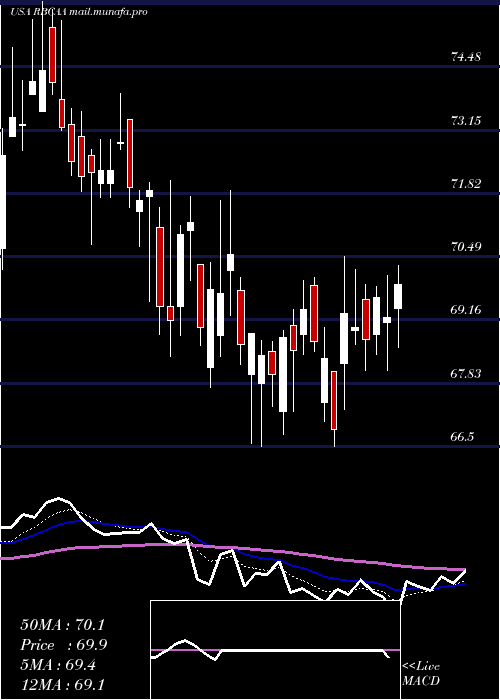Click the MACD inset chart panel
Image resolution: width=500 pixels, height=700 pixels.
click(275, 650)
